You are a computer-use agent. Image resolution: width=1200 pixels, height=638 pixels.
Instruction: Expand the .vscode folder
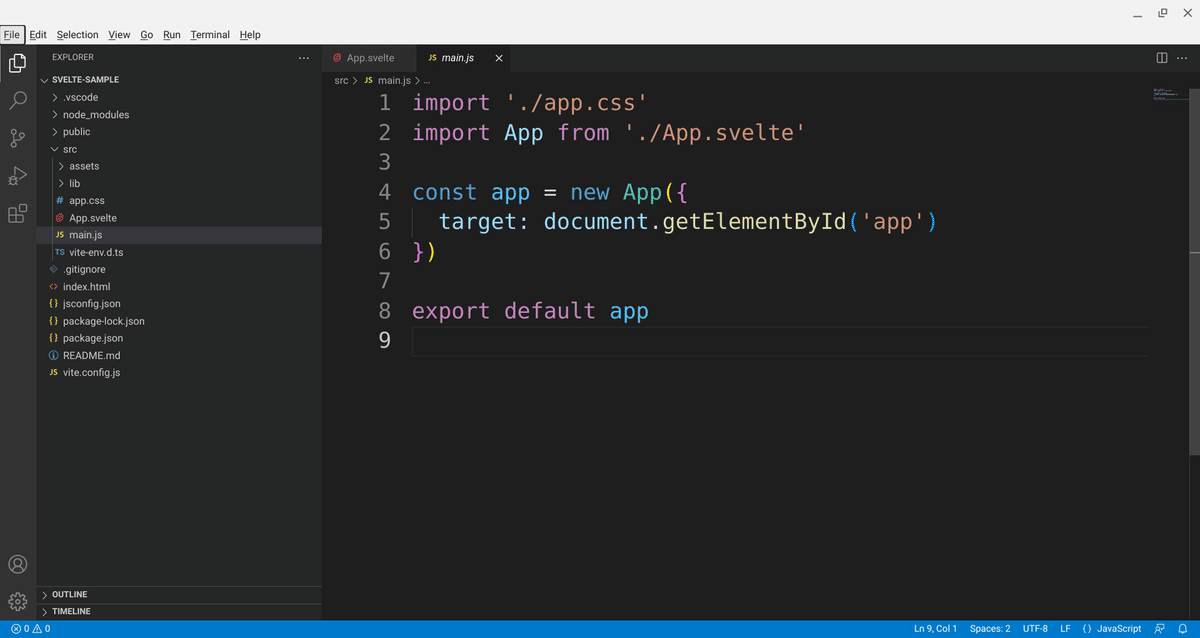pyautogui.click(x=179, y=97)
